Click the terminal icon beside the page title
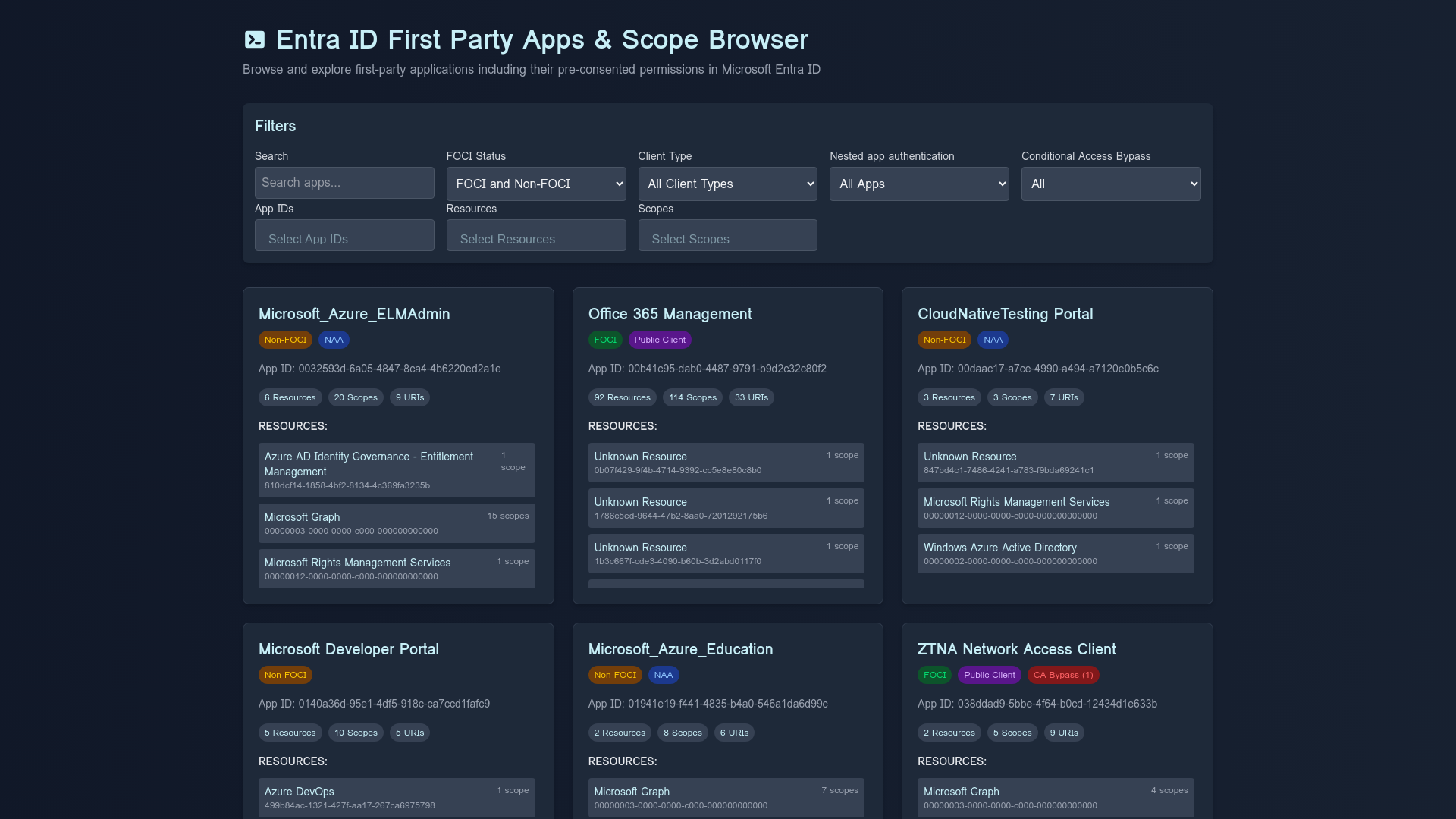Screen dimensions: 1456x819 point(255,39)
